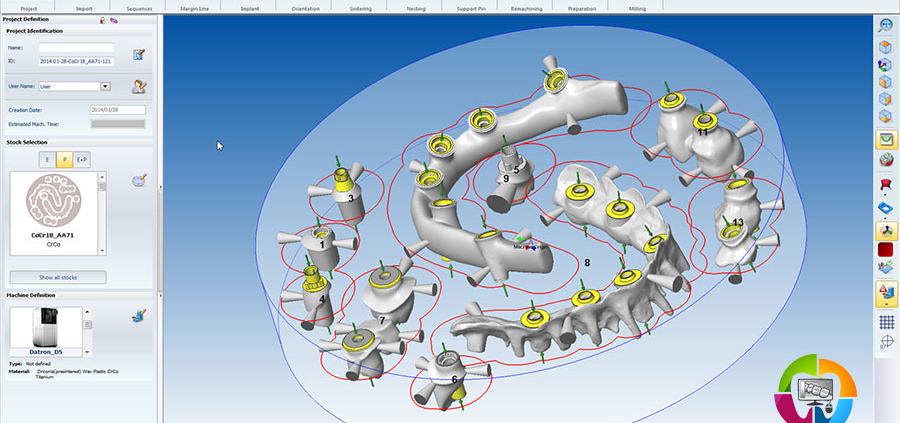Select the third cube view icon
The height and width of the screenshot is (423, 900).
(x=886, y=82)
